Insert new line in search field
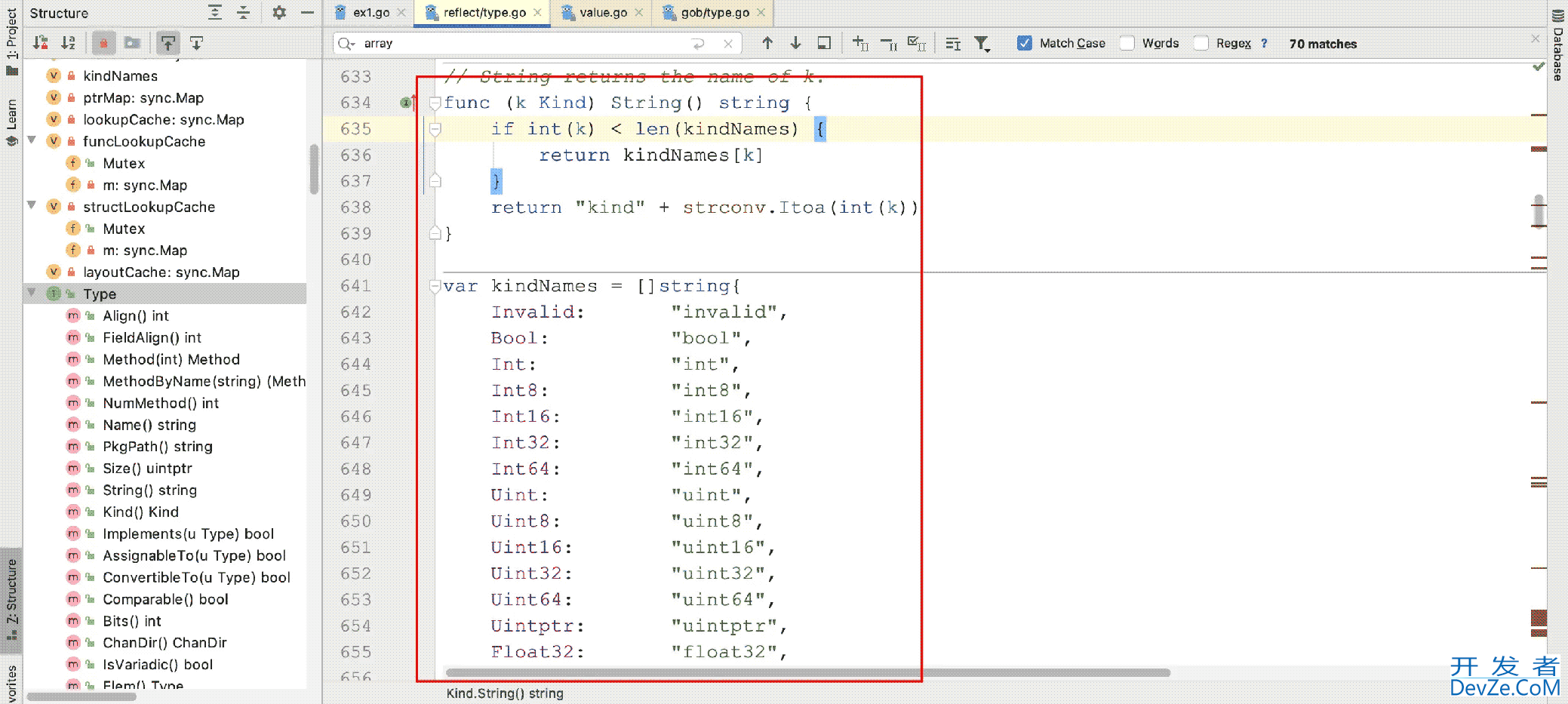Screen dimensions: 1568x704 699,44
